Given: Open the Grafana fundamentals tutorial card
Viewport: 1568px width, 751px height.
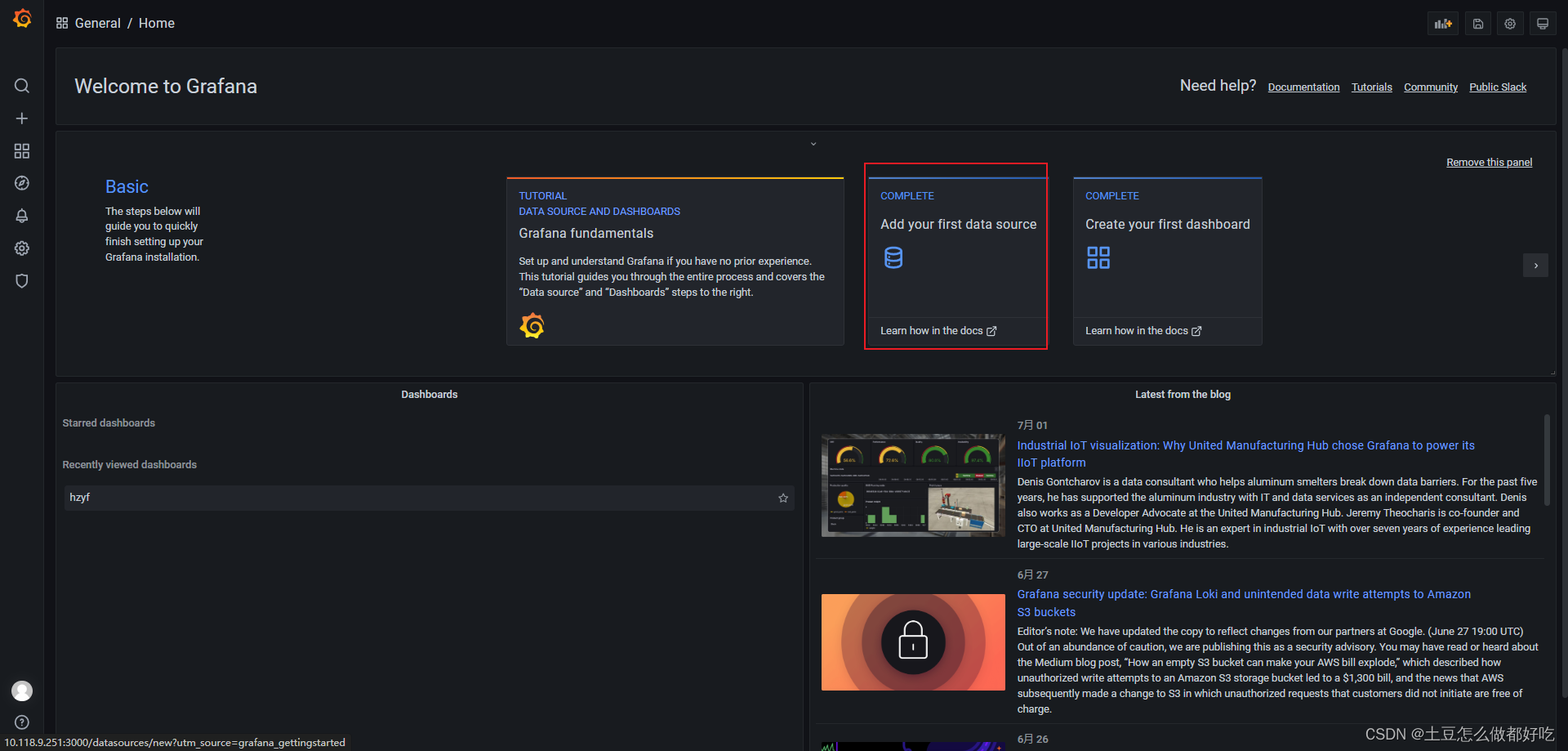Looking at the screenshot, I should (x=675, y=262).
